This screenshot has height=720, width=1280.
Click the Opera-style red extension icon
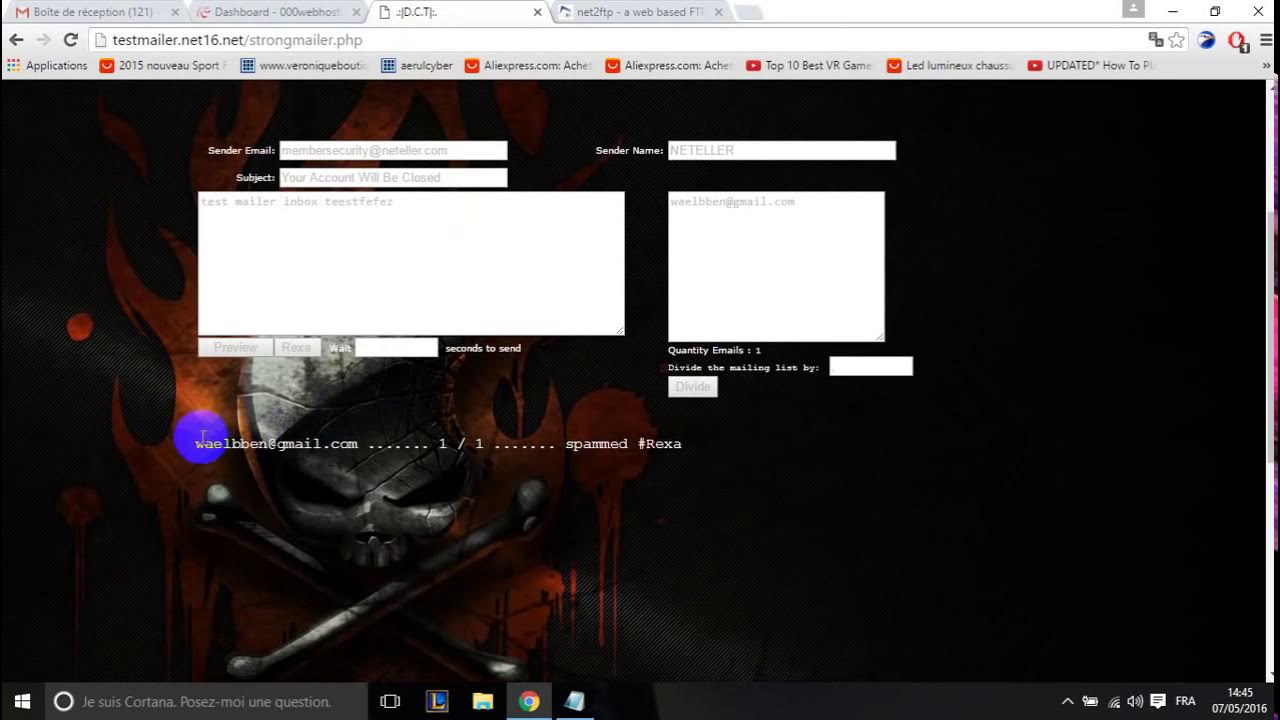pyautogui.click(x=1237, y=40)
